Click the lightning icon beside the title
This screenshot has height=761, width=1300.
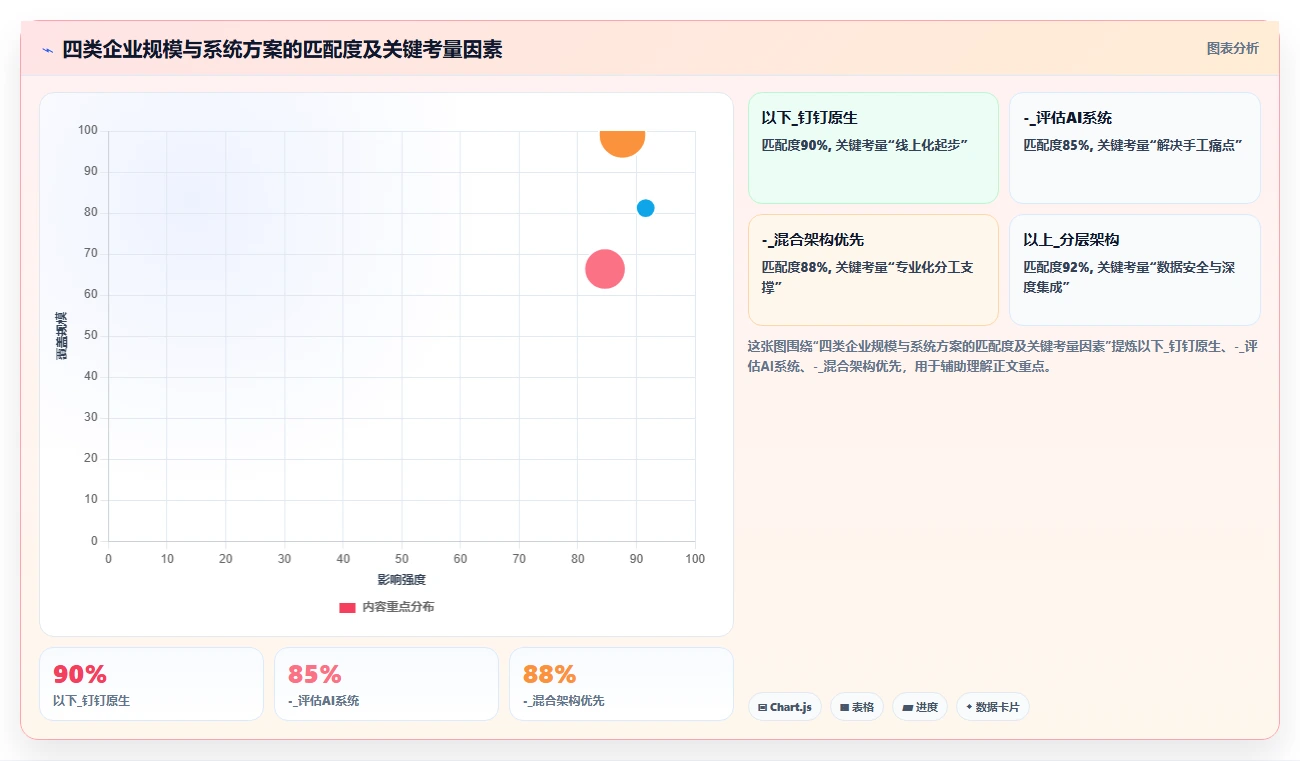pos(47,50)
